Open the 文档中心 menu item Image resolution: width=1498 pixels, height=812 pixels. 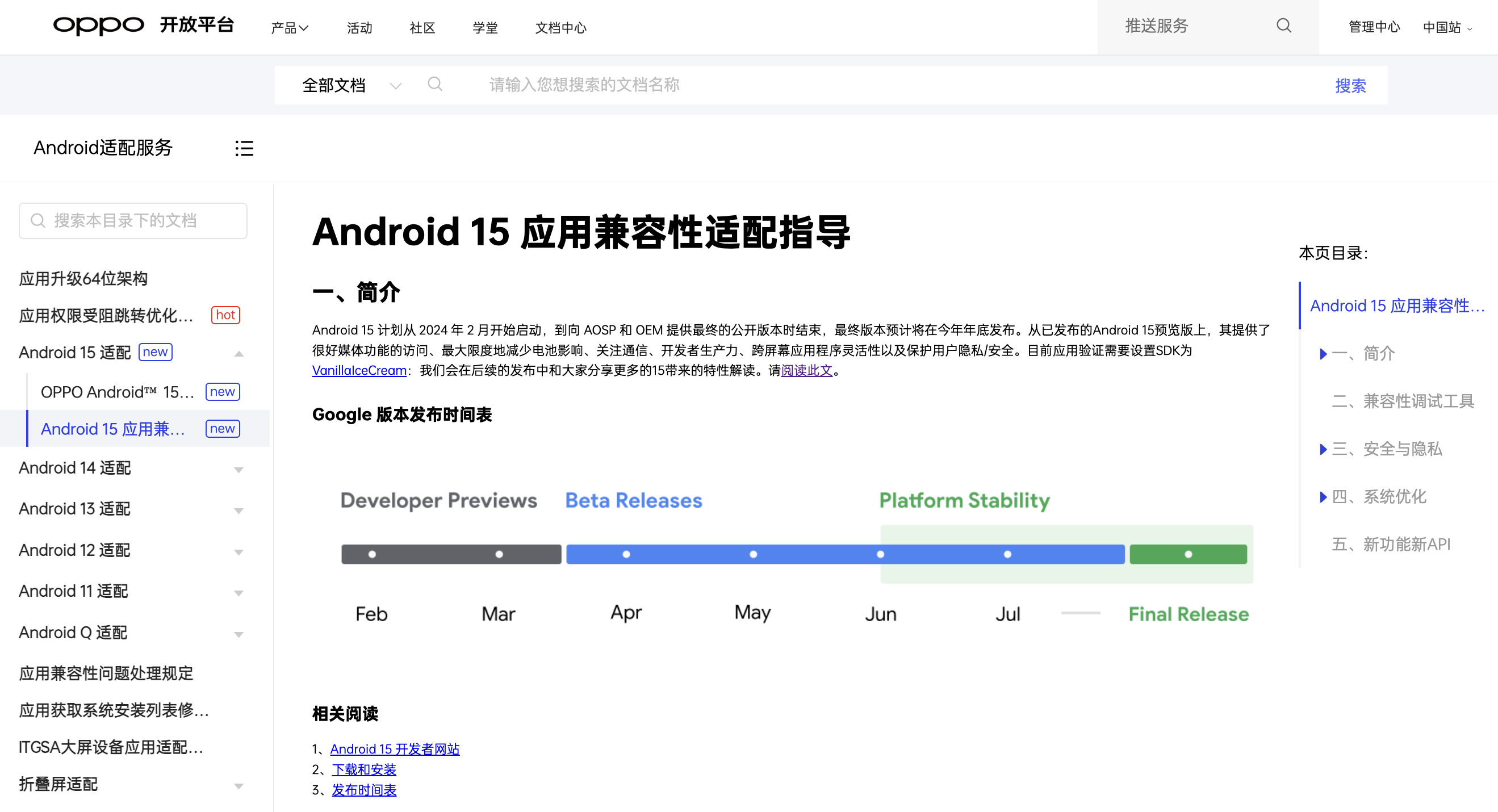click(560, 27)
